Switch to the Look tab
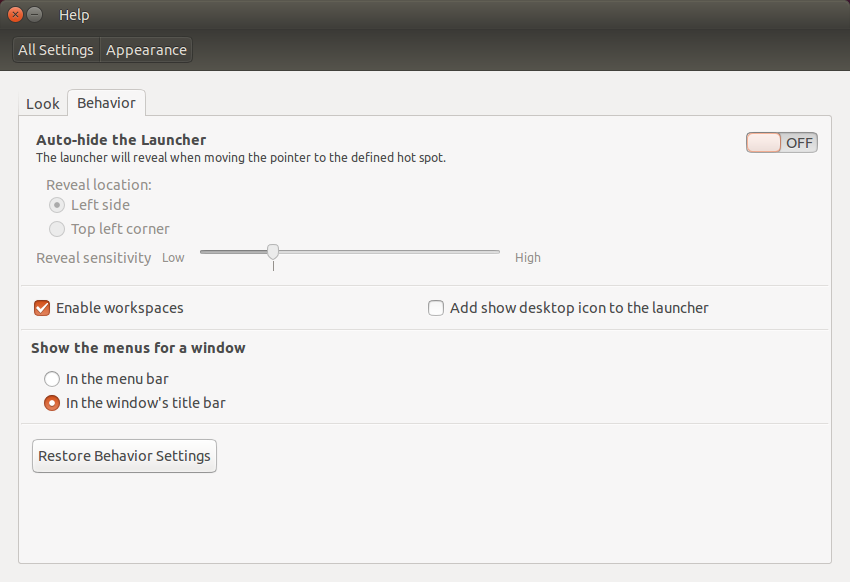This screenshot has width=850, height=582. 43,104
